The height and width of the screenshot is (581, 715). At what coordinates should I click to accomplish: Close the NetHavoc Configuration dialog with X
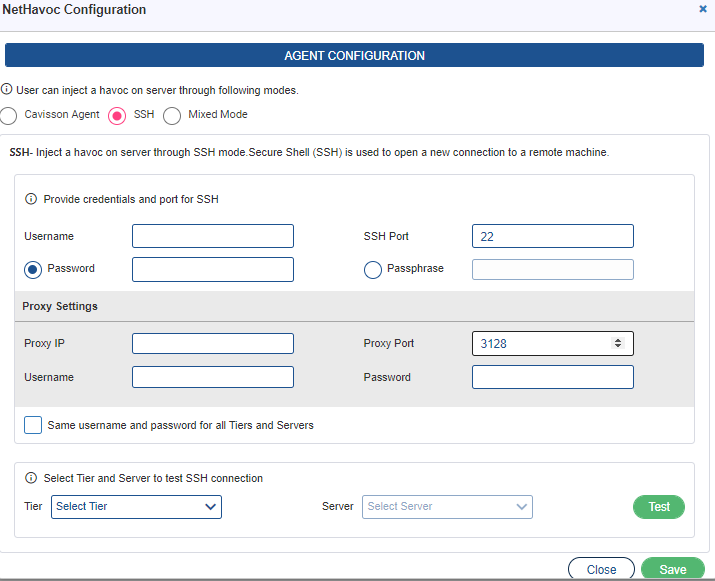(x=703, y=9)
